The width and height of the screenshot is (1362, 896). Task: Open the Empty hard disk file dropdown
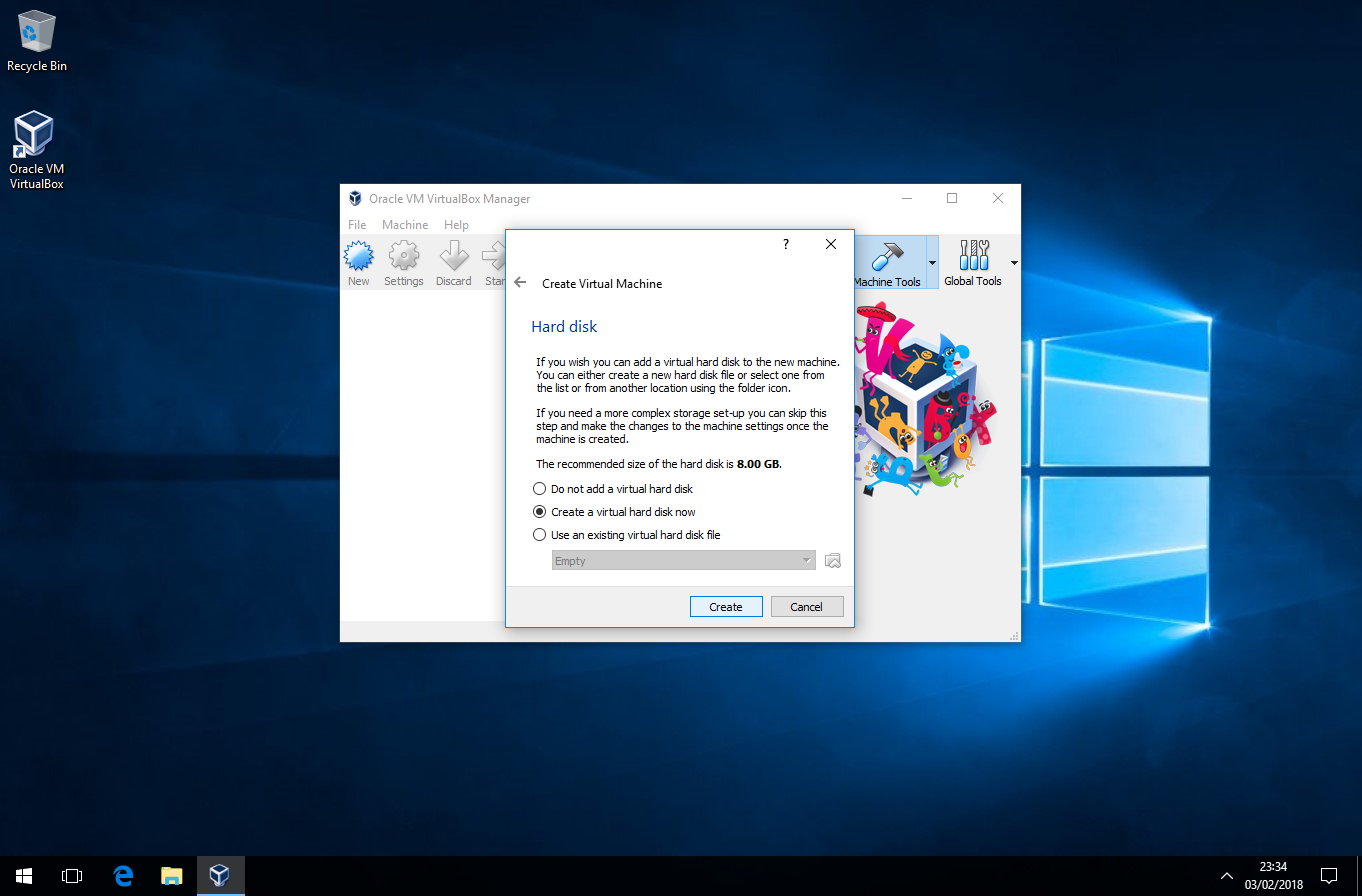(684, 561)
